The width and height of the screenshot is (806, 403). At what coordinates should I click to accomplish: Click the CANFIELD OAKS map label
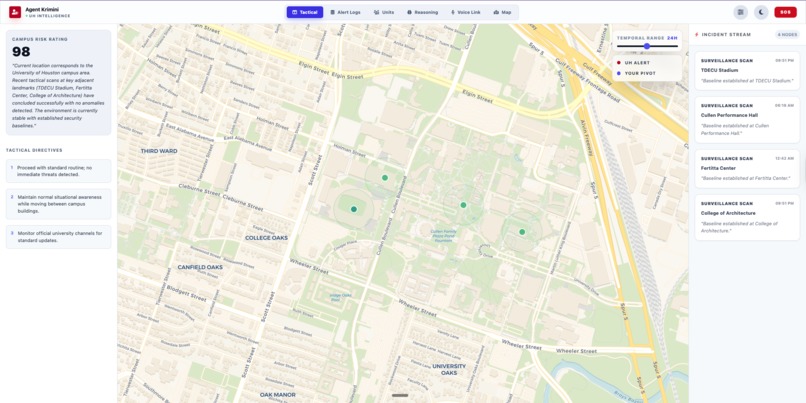tap(200, 267)
